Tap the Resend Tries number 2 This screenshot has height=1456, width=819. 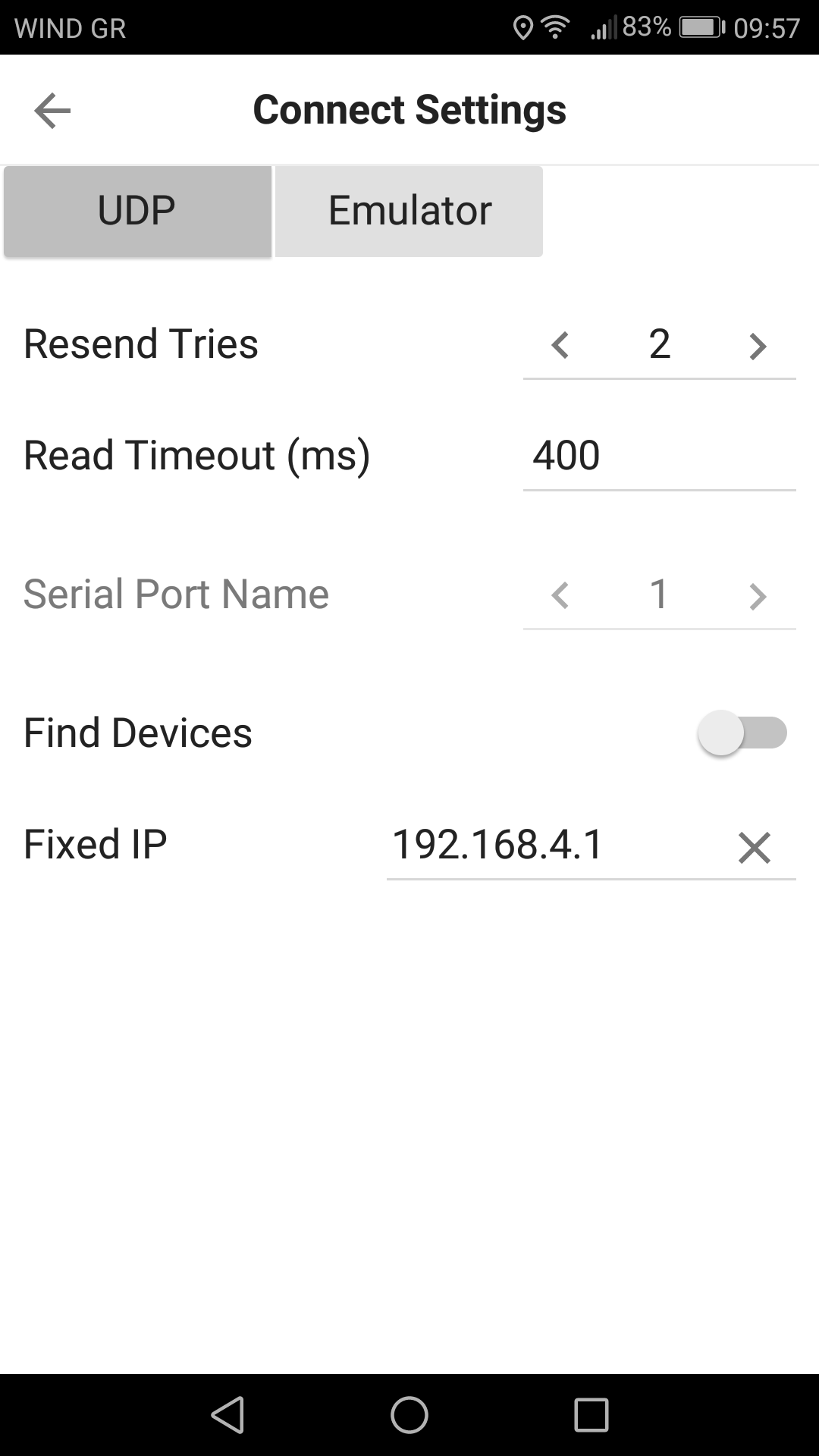pyautogui.click(x=659, y=344)
